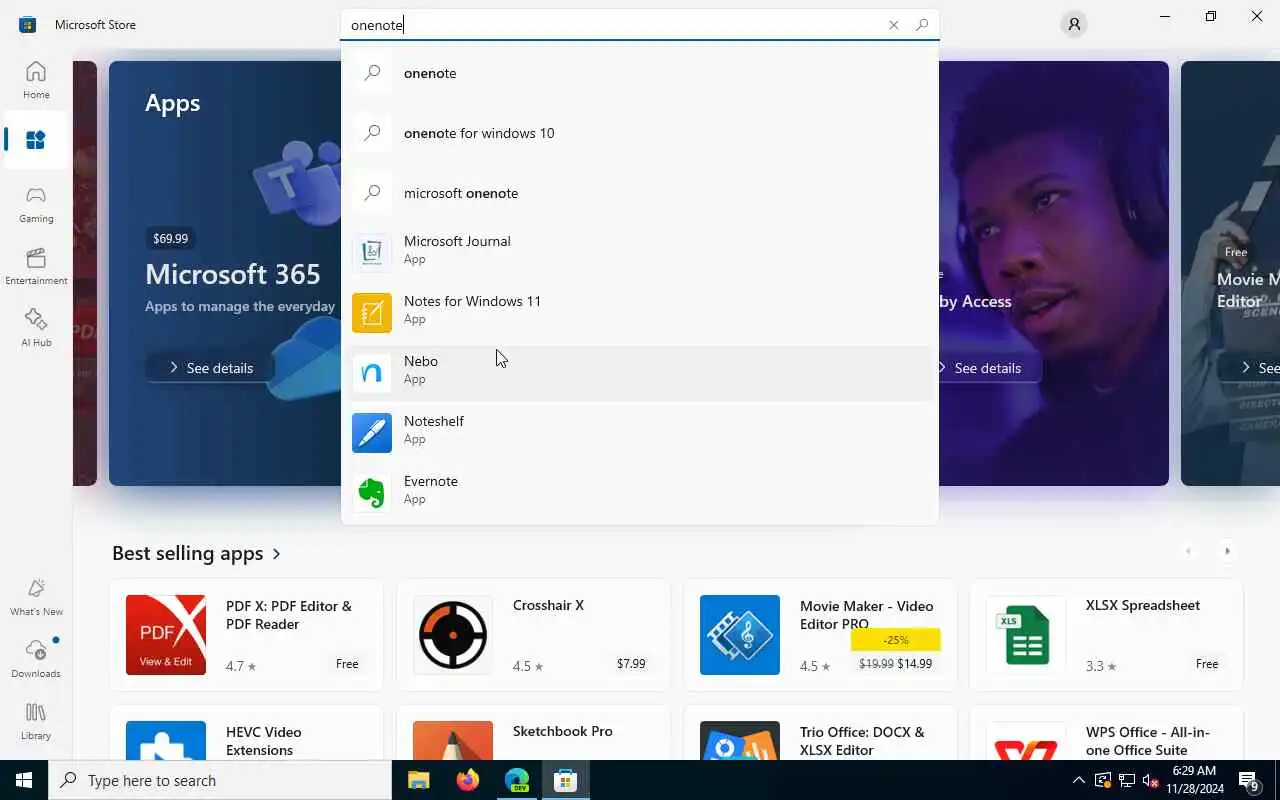Click the Noteshelf app icon
This screenshot has height=800, width=1280.
pyautogui.click(x=372, y=433)
